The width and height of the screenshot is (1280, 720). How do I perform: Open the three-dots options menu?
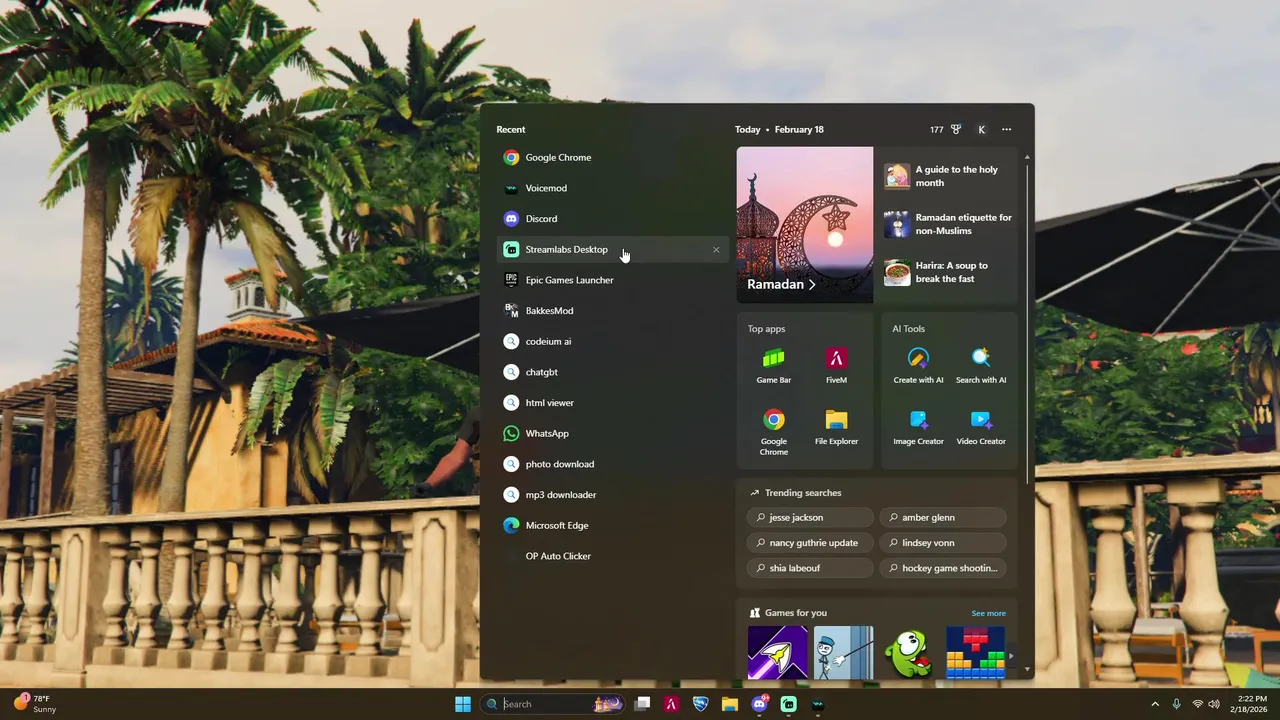[x=1006, y=129]
